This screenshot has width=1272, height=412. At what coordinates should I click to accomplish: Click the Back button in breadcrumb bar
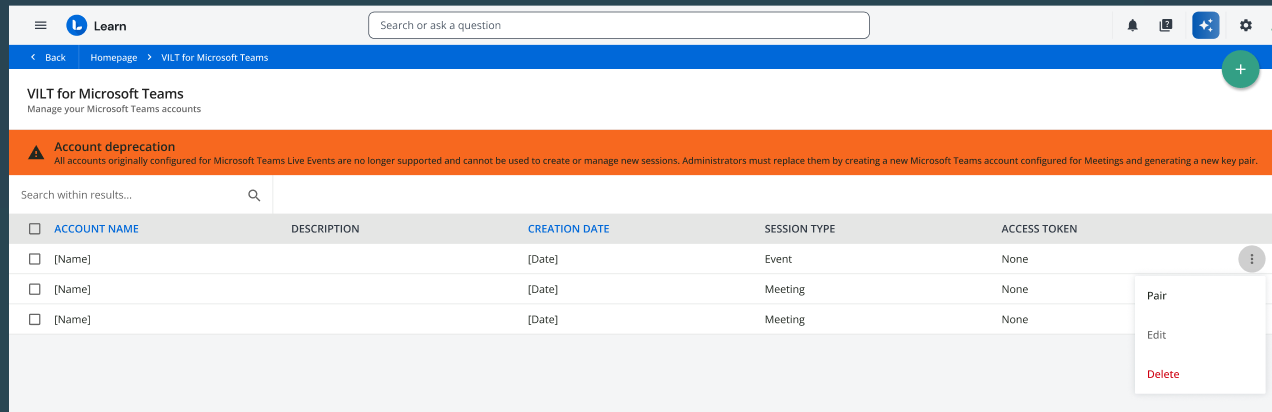[x=48, y=57]
